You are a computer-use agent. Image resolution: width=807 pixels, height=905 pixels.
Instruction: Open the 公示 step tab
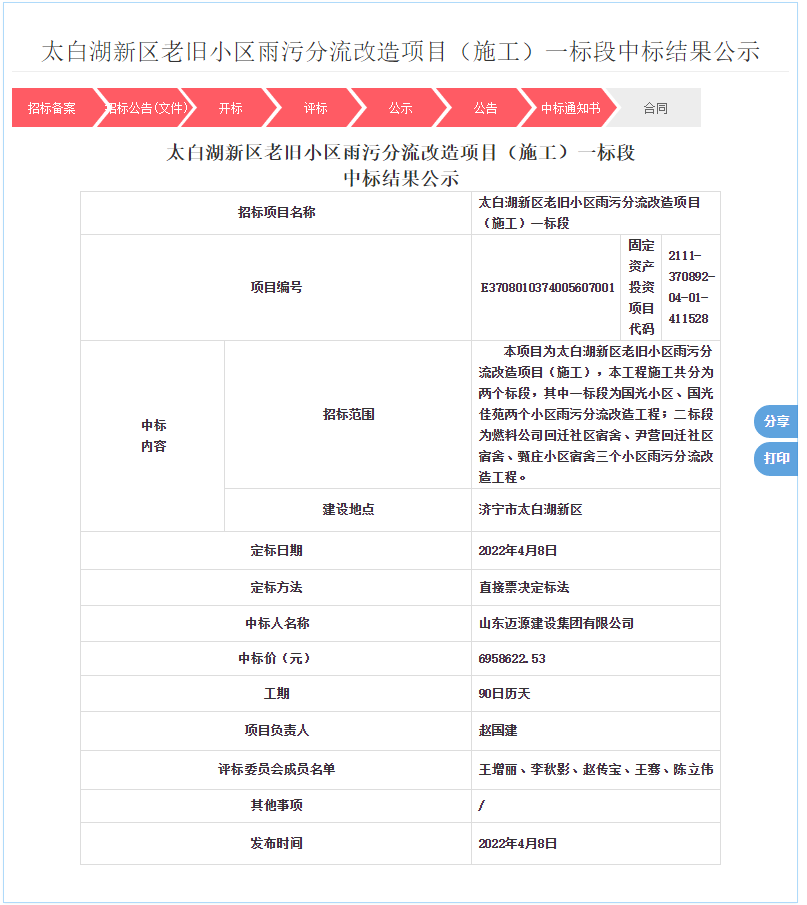tap(401, 108)
